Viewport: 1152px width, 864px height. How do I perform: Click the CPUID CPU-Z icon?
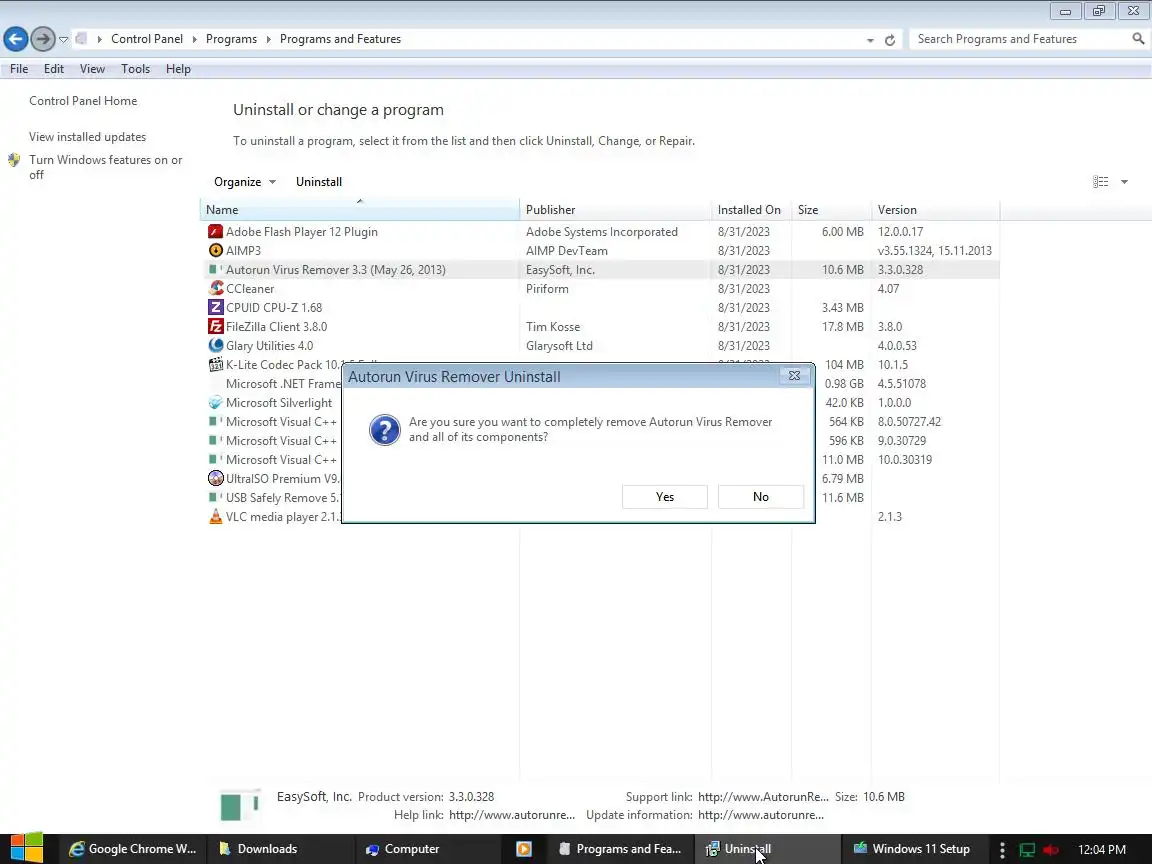215,308
